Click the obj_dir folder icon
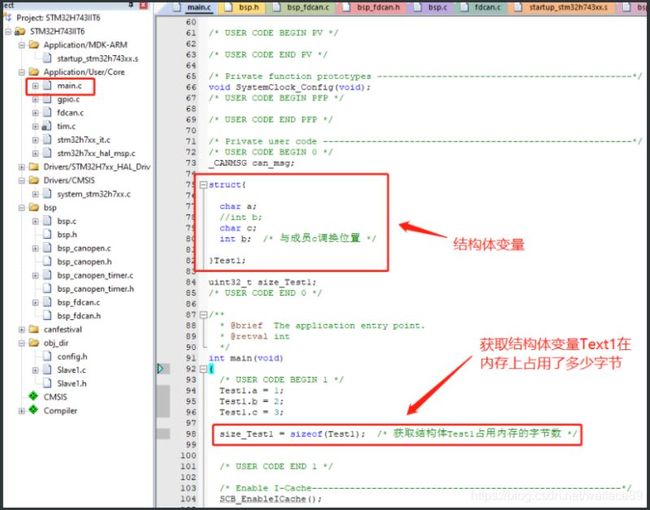The width and height of the screenshot is (650, 510). tap(34, 343)
